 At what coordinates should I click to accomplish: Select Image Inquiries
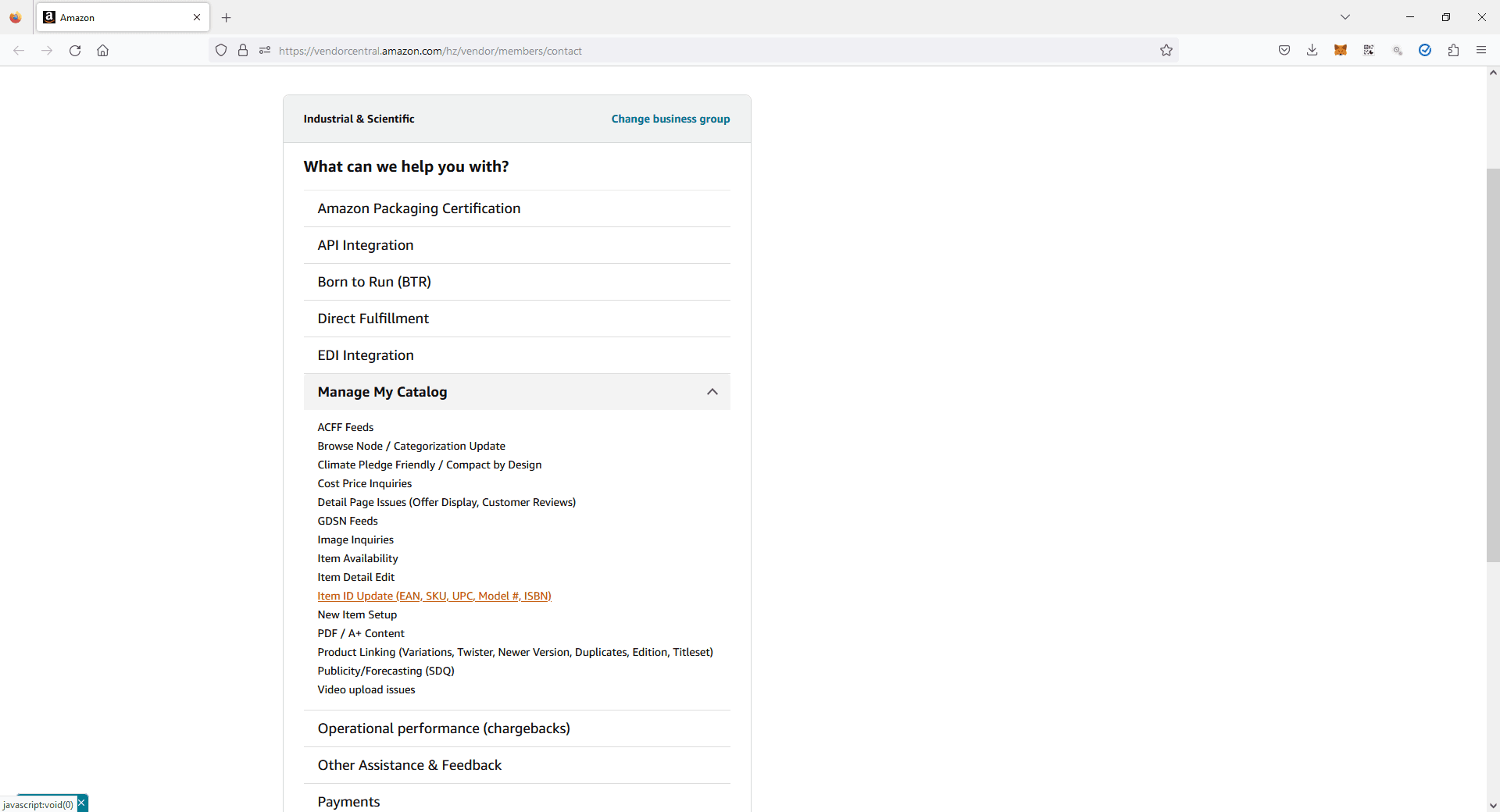355,540
